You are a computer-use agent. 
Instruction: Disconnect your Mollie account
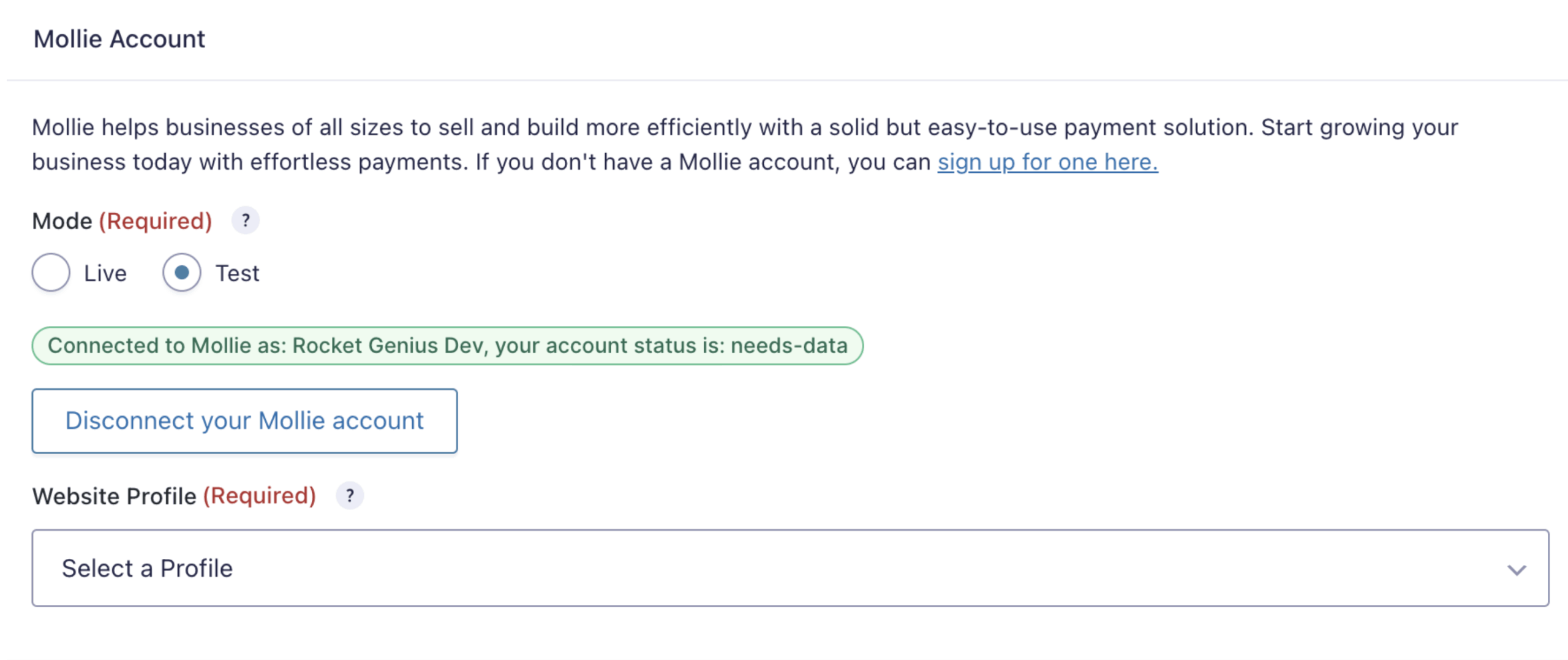[x=244, y=421]
